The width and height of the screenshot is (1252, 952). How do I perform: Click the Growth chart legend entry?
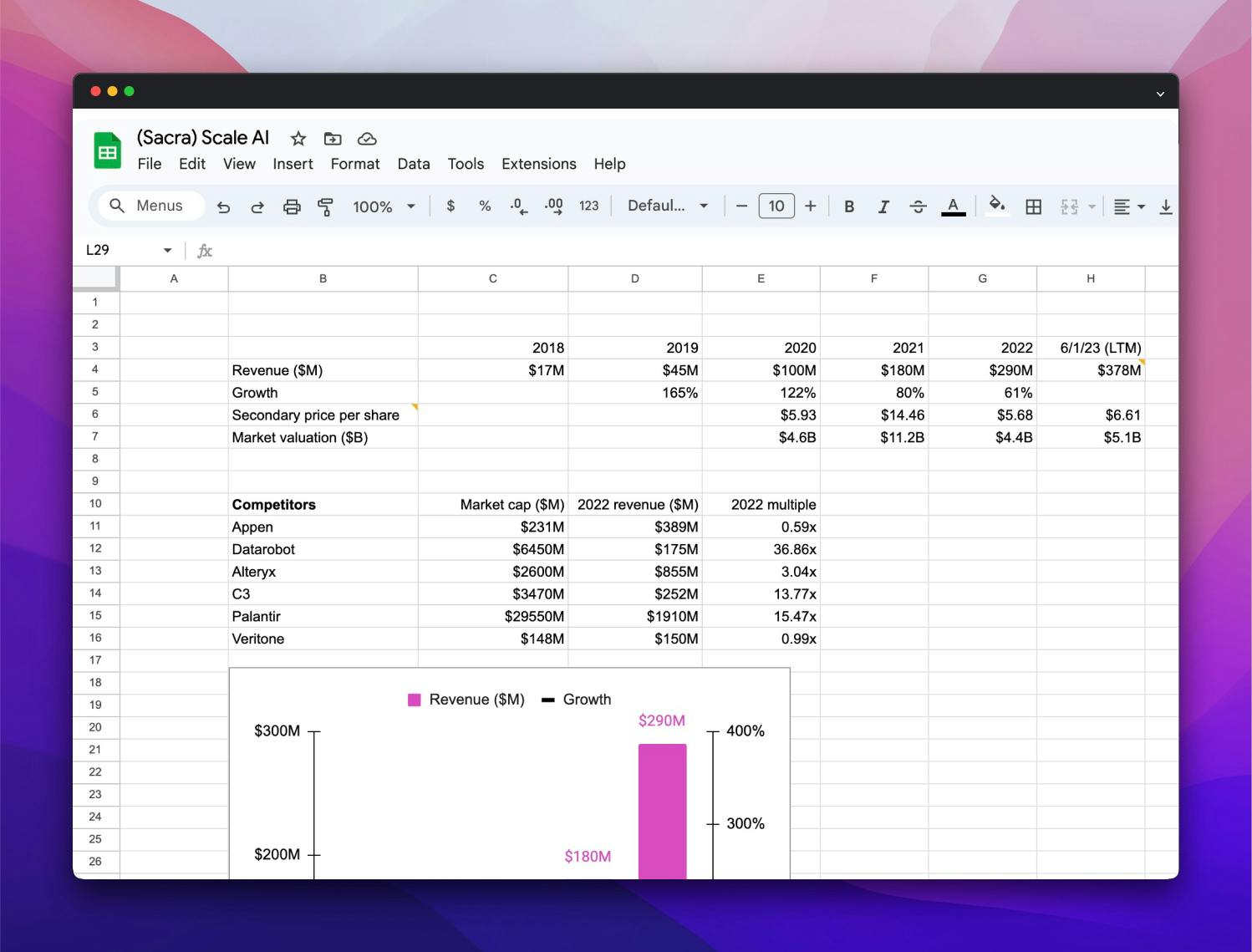(577, 700)
